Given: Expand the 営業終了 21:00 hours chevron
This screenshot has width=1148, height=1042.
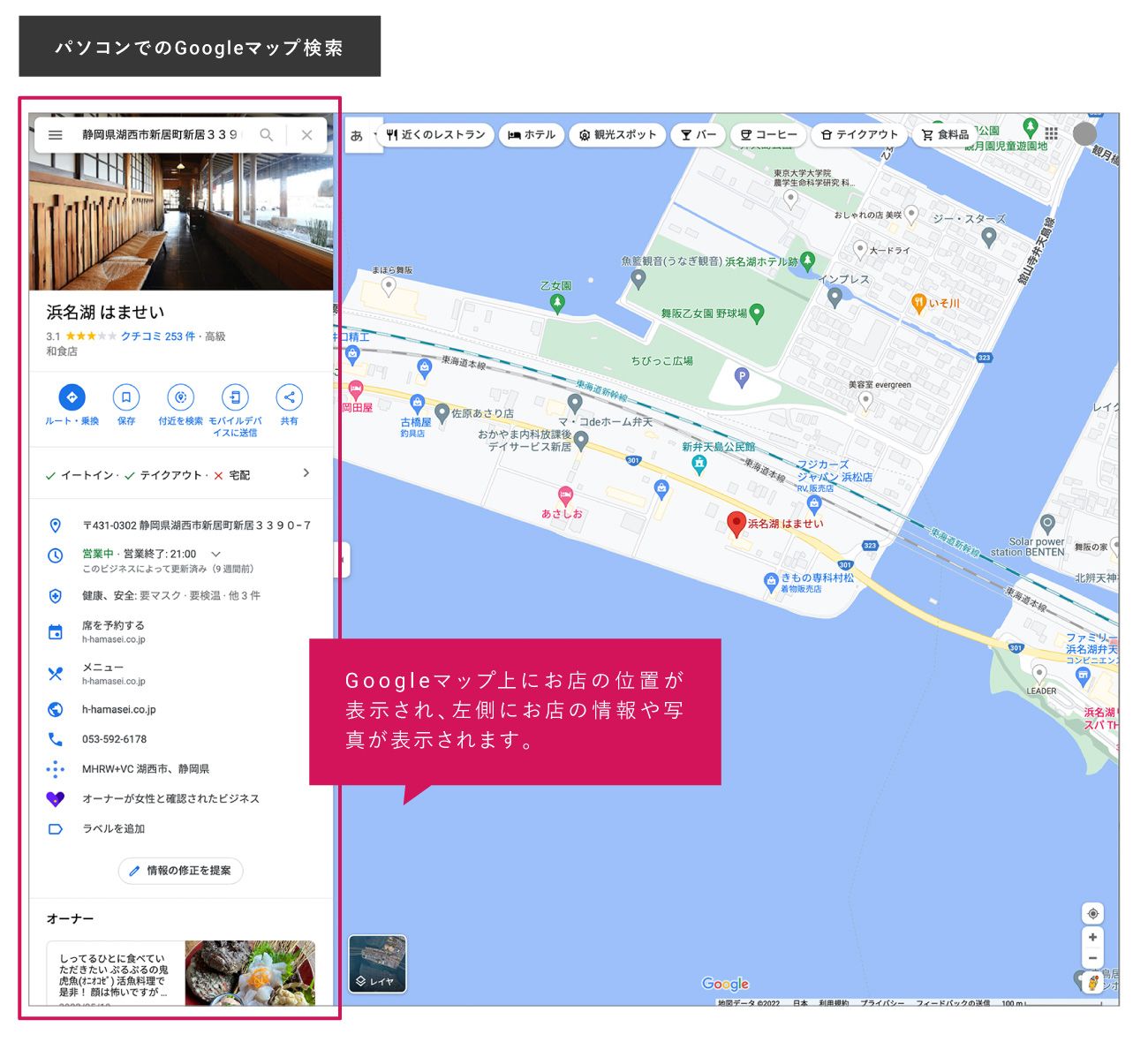Looking at the screenshot, I should click(x=215, y=555).
